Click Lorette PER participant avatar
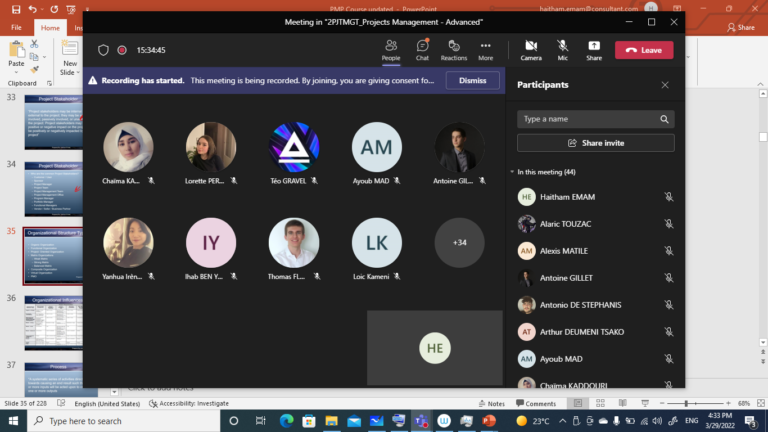Image resolution: width=768 pixels, height=432 pixels. (211, 147)
